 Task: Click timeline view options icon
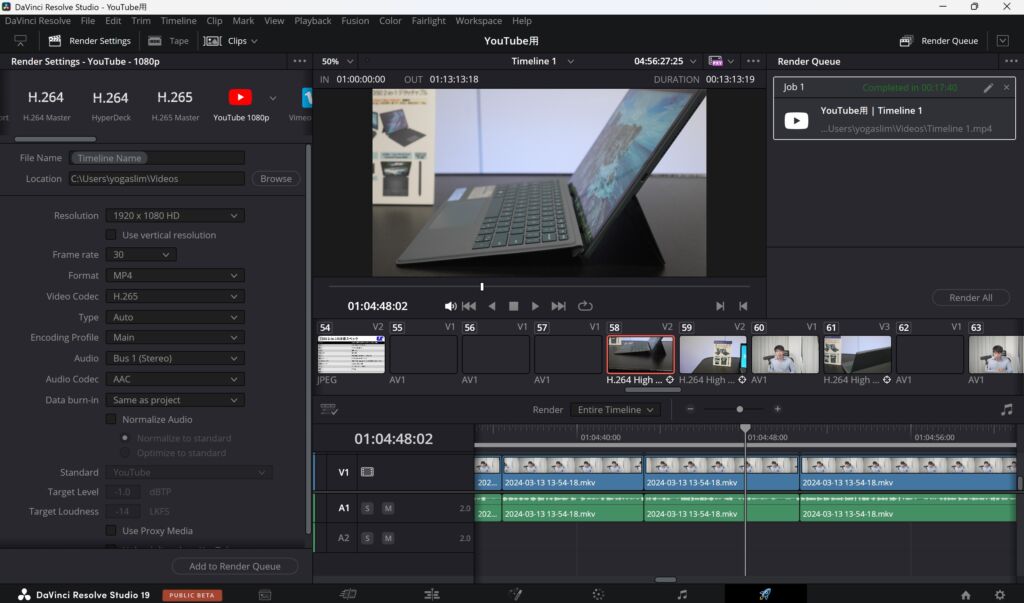[x=329, y=410]
